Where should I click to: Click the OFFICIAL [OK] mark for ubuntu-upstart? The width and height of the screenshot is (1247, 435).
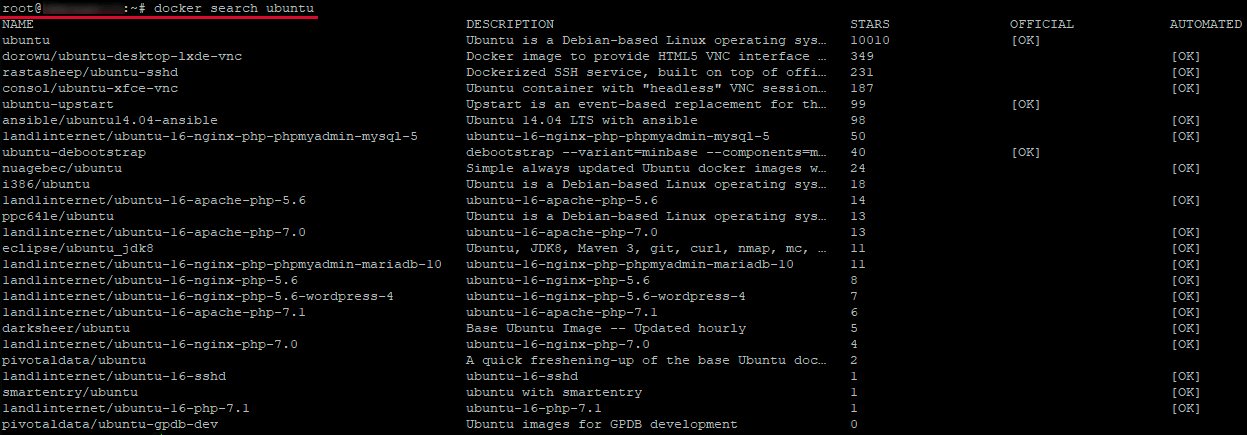[x=1025, y=104]
